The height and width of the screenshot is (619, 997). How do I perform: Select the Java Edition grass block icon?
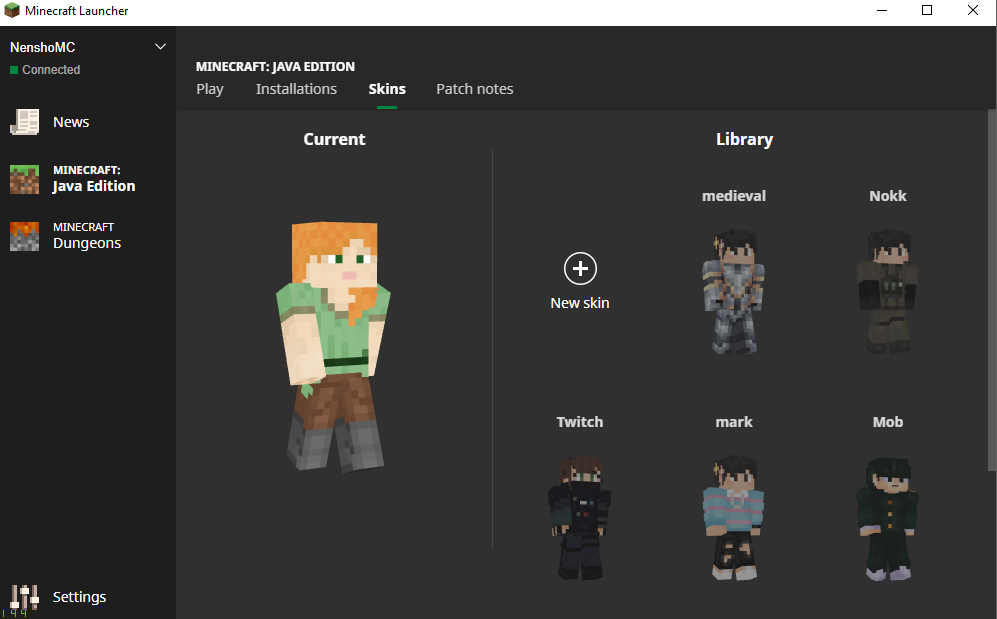click(24, 179)
